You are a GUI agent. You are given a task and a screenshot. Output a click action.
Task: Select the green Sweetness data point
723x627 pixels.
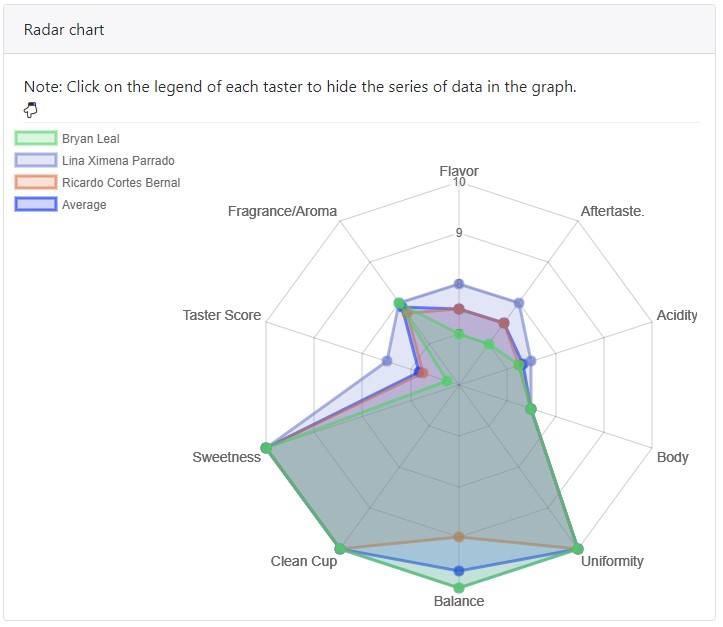point(266,447)
